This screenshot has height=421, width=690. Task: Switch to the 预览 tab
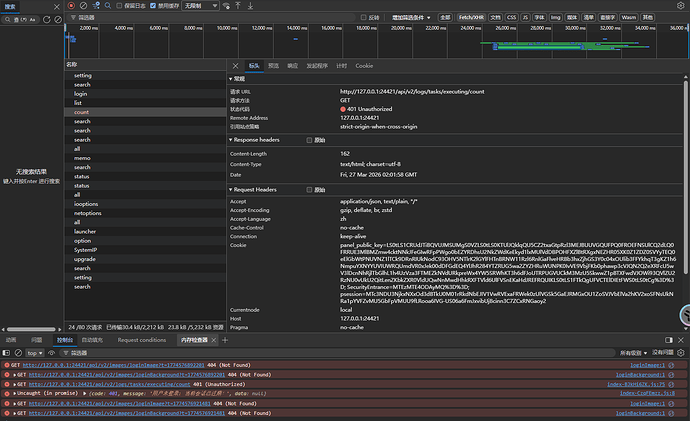coord(273,65)
